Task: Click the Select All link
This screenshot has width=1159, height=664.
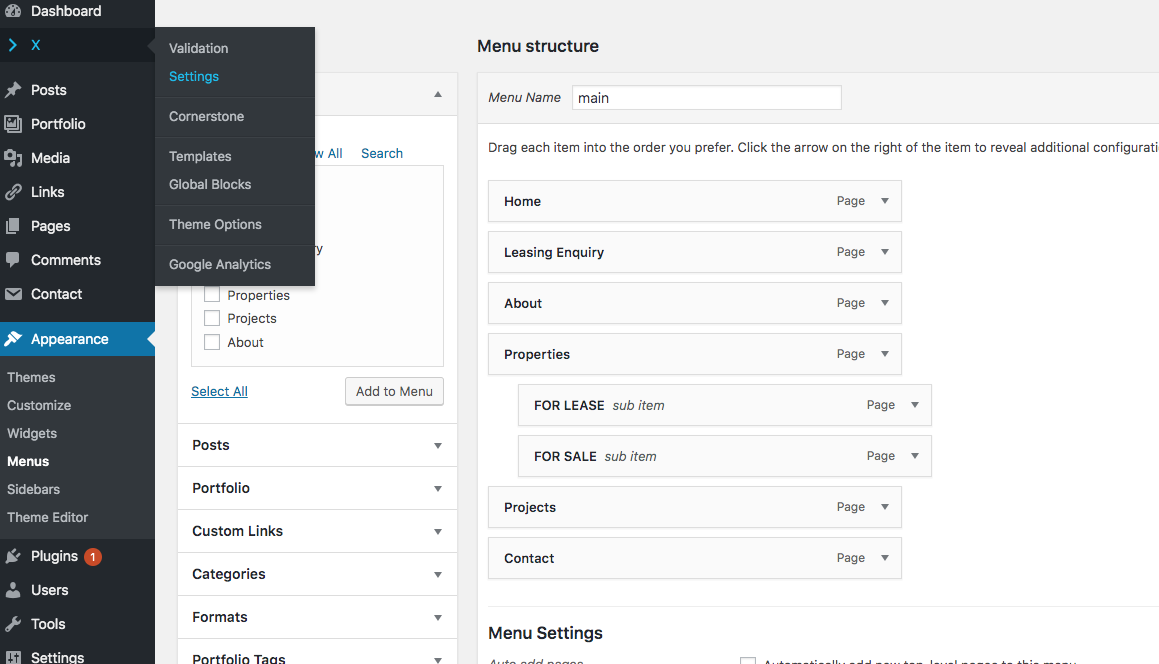Action: pos(219,391)
